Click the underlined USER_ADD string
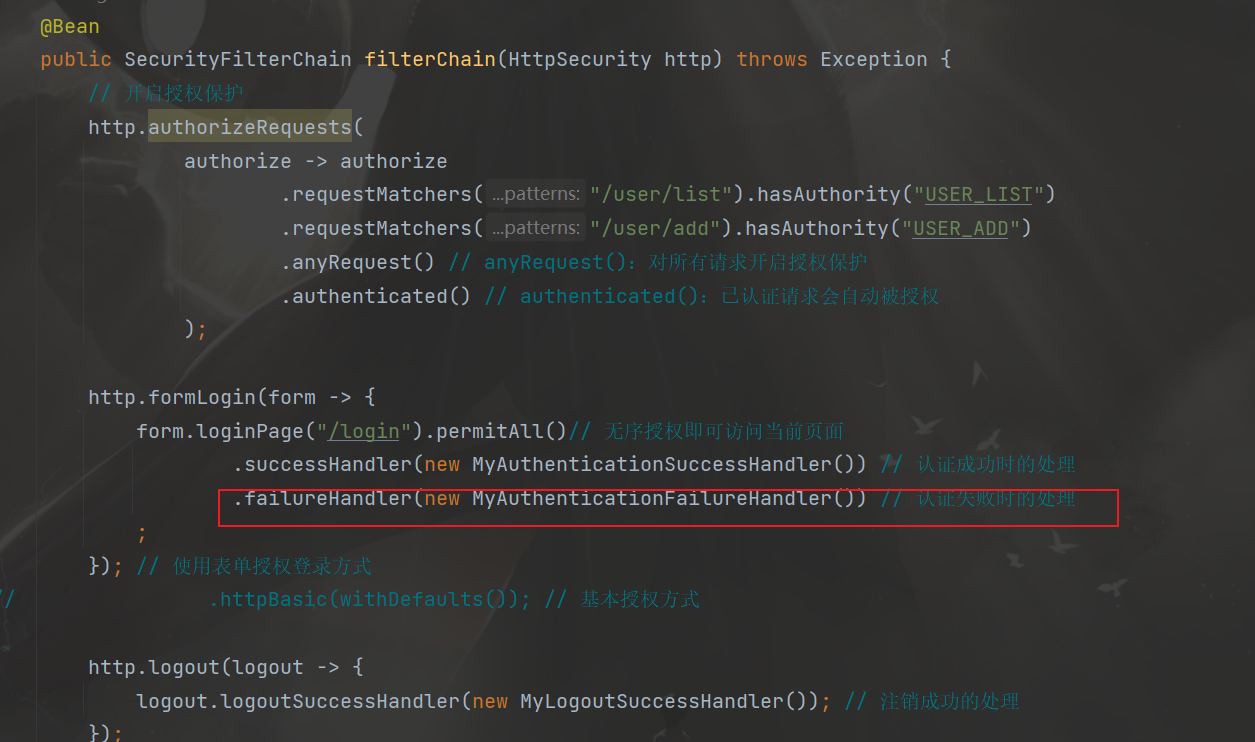 click(961, 228)
